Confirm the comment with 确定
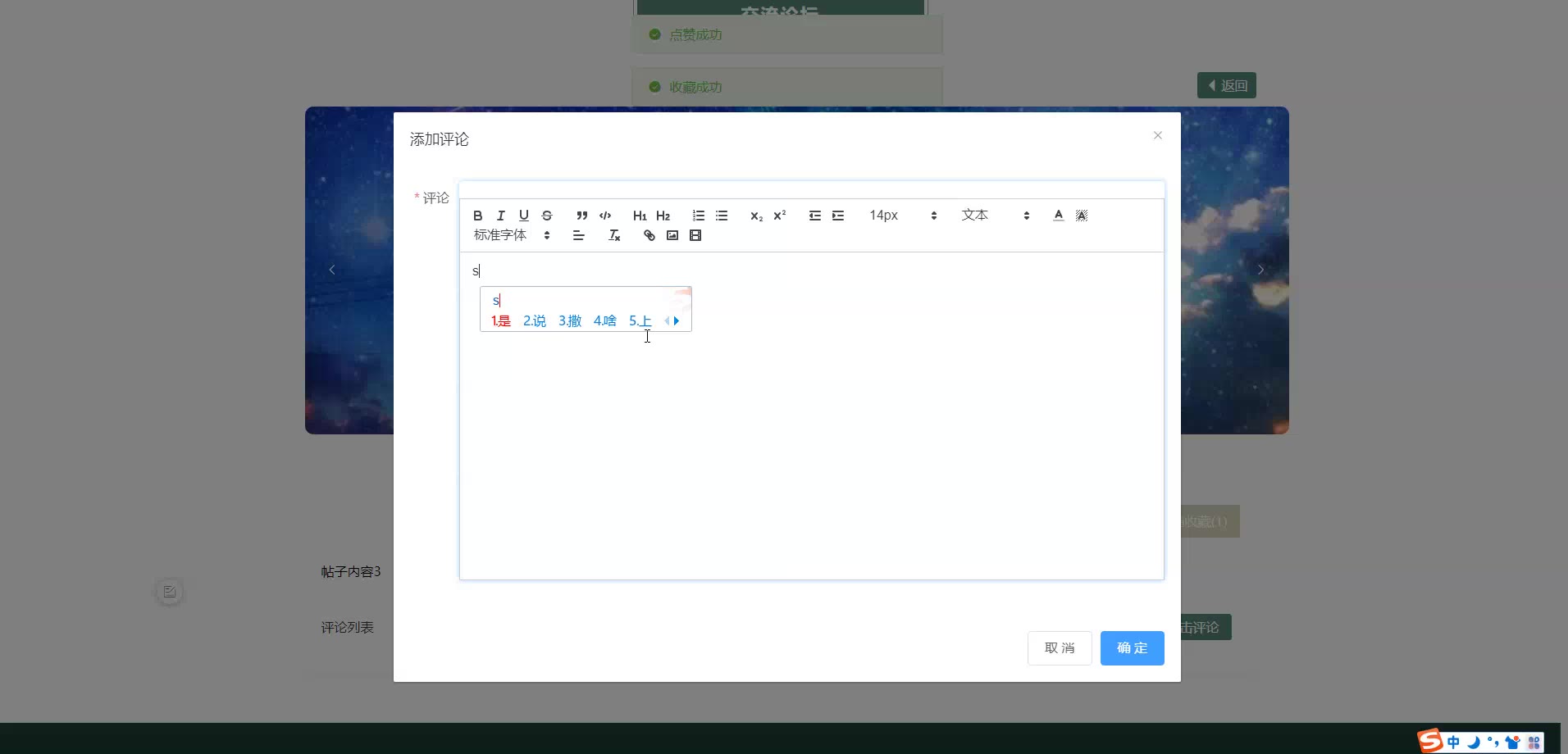Image resolution: width=1568 pixels, height=754 pixels. pyautogui.click(x=1133, y=648)
